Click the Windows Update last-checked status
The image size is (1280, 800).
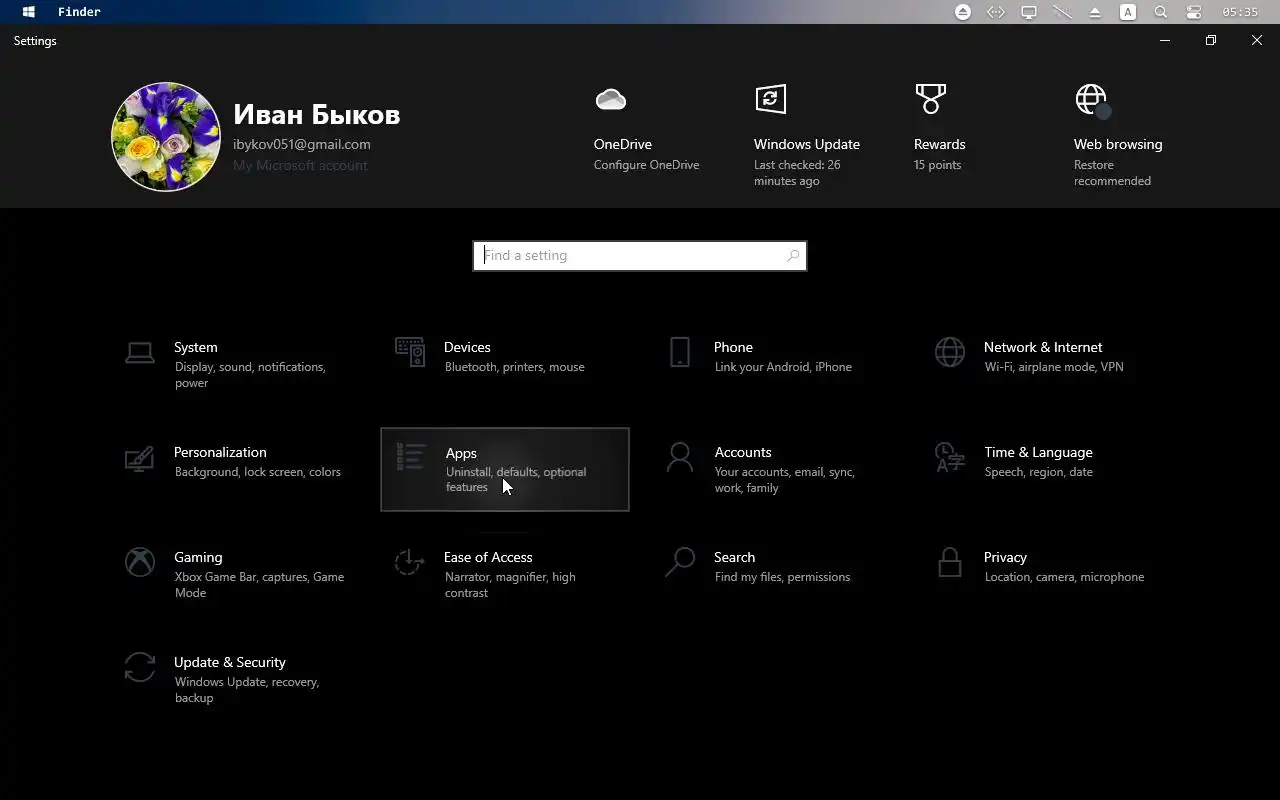[797, 173]
